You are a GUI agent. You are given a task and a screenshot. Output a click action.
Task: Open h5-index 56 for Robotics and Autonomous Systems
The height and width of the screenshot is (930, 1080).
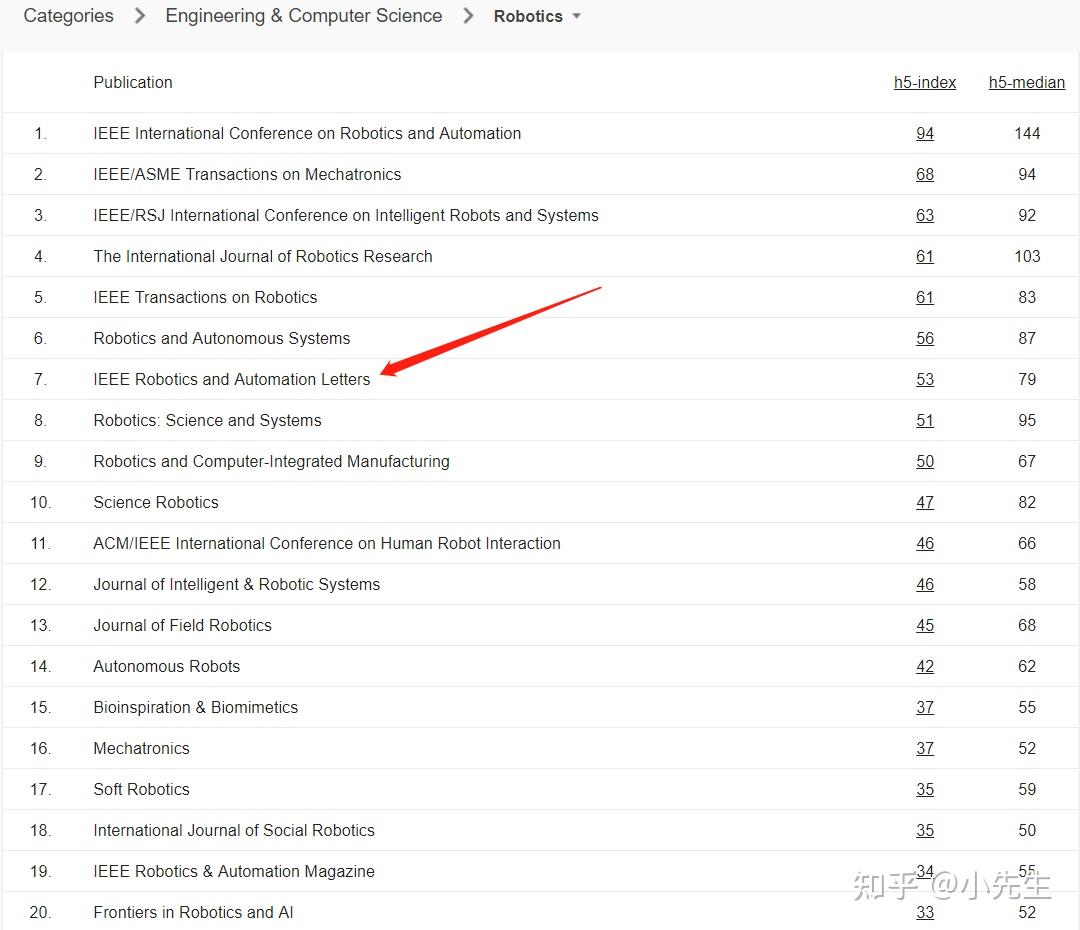tap(925, 338)
